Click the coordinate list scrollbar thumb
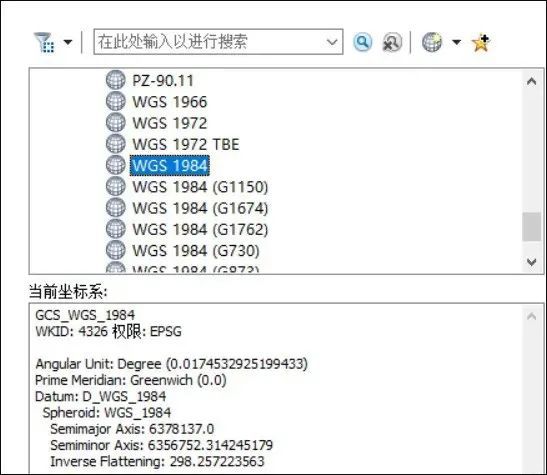Image resolution: width=547 pixels, height=475 pixels. point(532,227)
